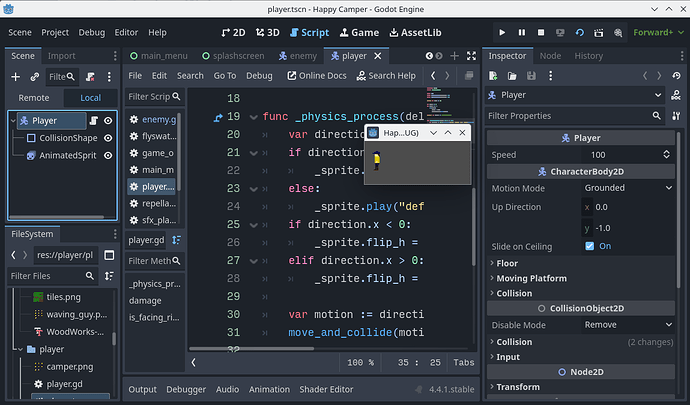Switch the scene tree to Local
Viewport: 690px width, 405px height.
[x=91, y=98]
